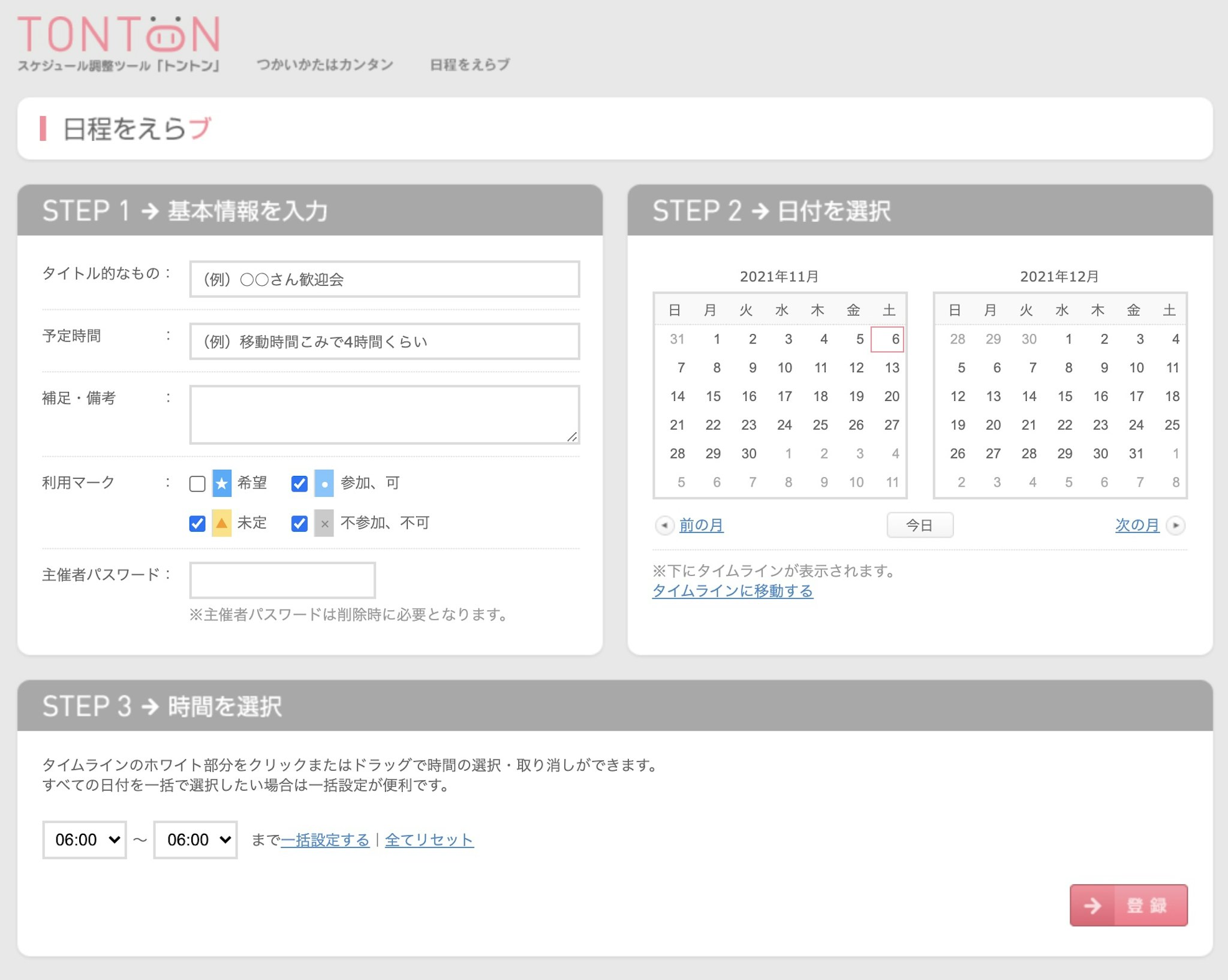Click the light blue circle 参加 mark icon
Screen dimensions: 1228x980
pyautogui.click(x=324, y=483)
